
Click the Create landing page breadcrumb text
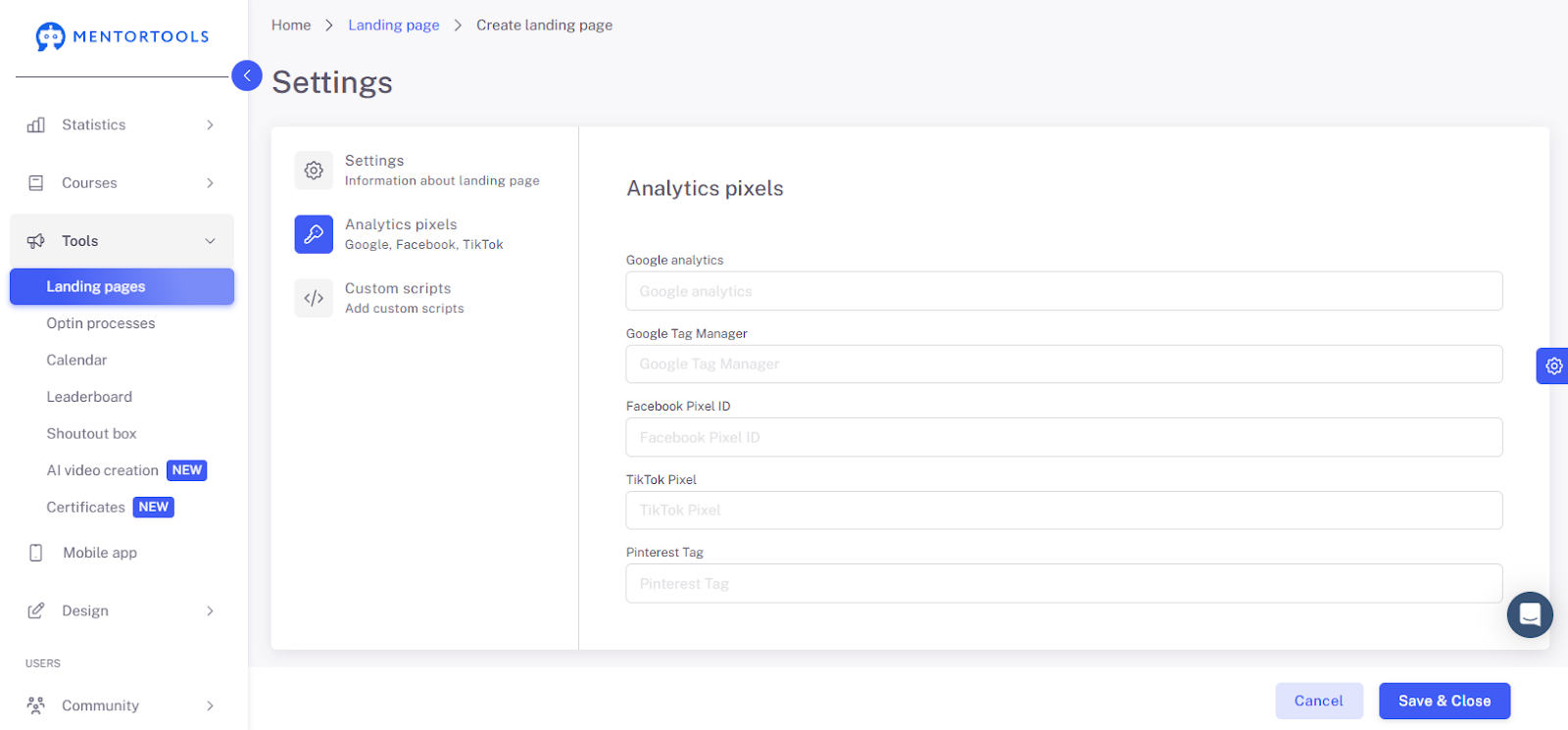tap(544, 25)
